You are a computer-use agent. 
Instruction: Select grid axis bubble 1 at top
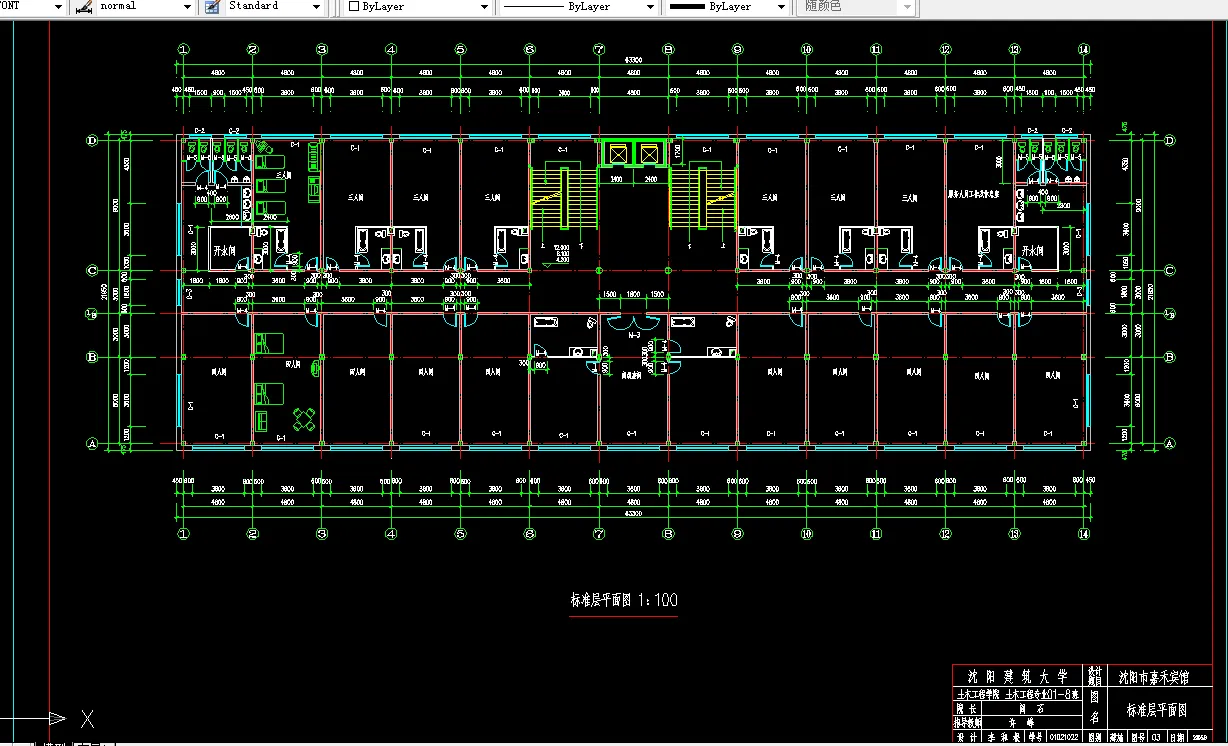184,49
